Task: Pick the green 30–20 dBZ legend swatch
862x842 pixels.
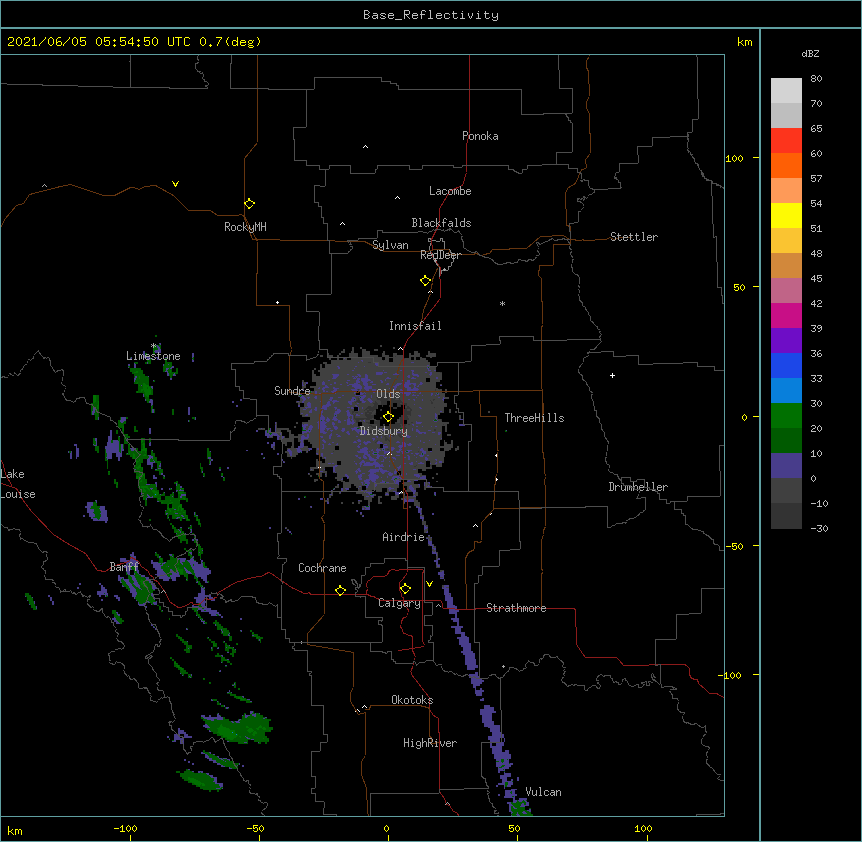Action: [786, 416]
